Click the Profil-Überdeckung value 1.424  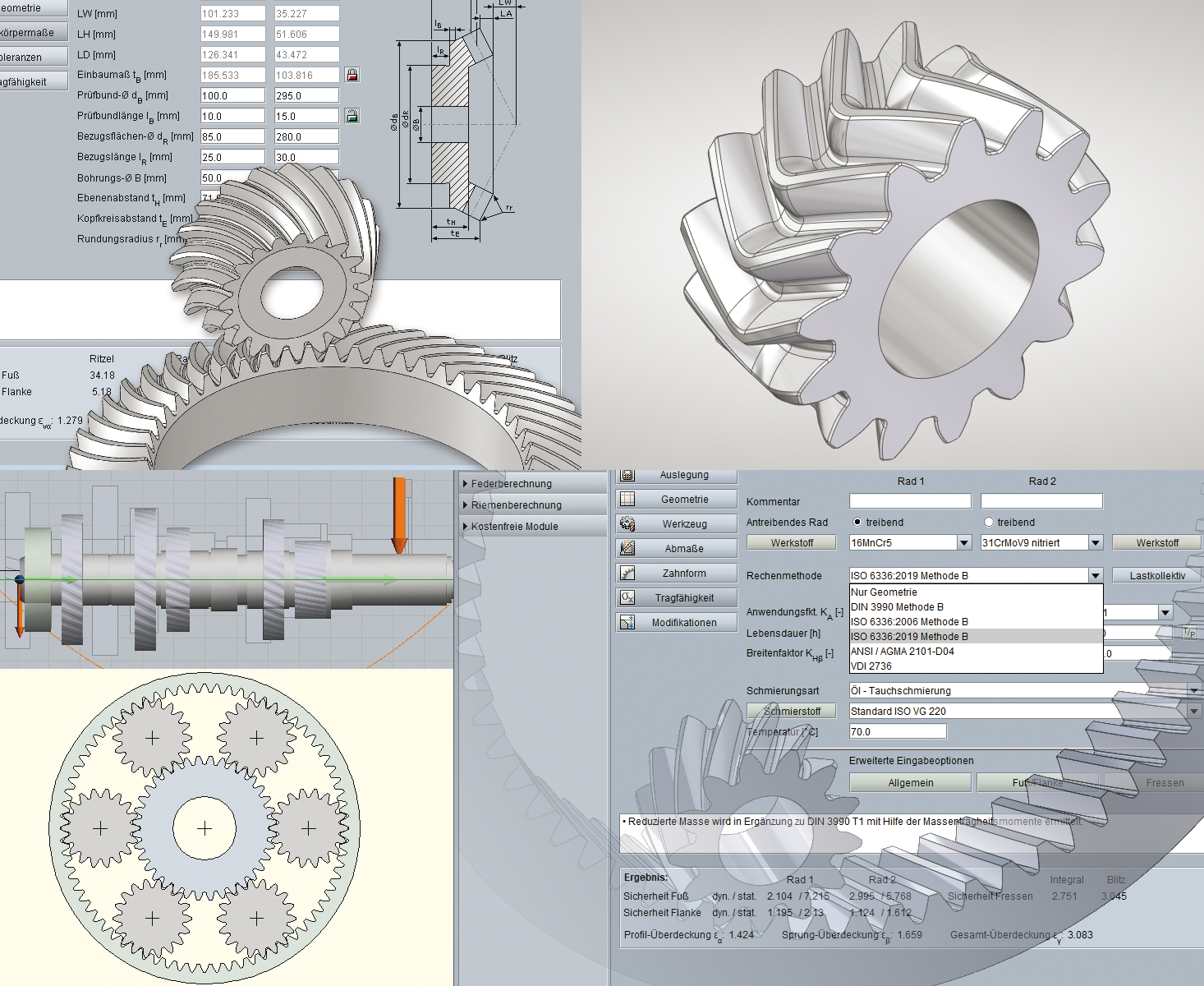tap(741, 935)
